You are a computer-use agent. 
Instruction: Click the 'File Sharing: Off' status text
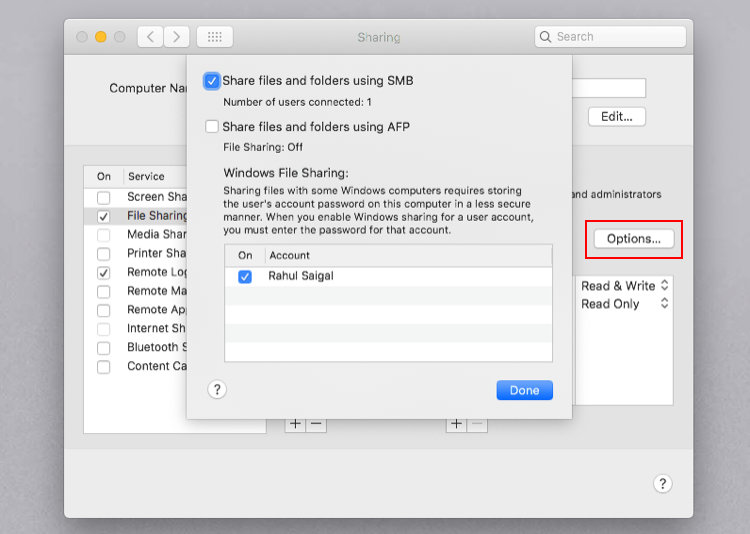click(263, 147)
